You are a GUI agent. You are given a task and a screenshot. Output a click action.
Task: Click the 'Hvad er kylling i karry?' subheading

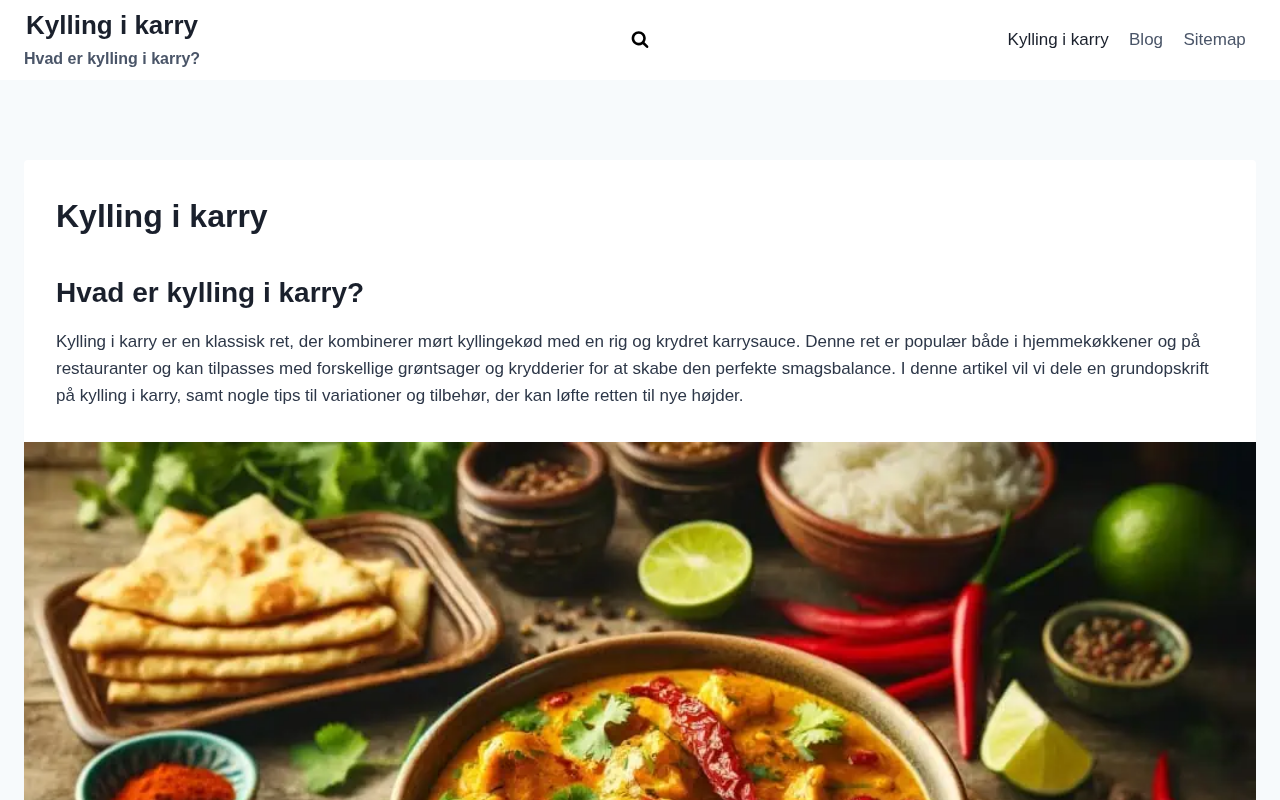(x=210, y=293)
